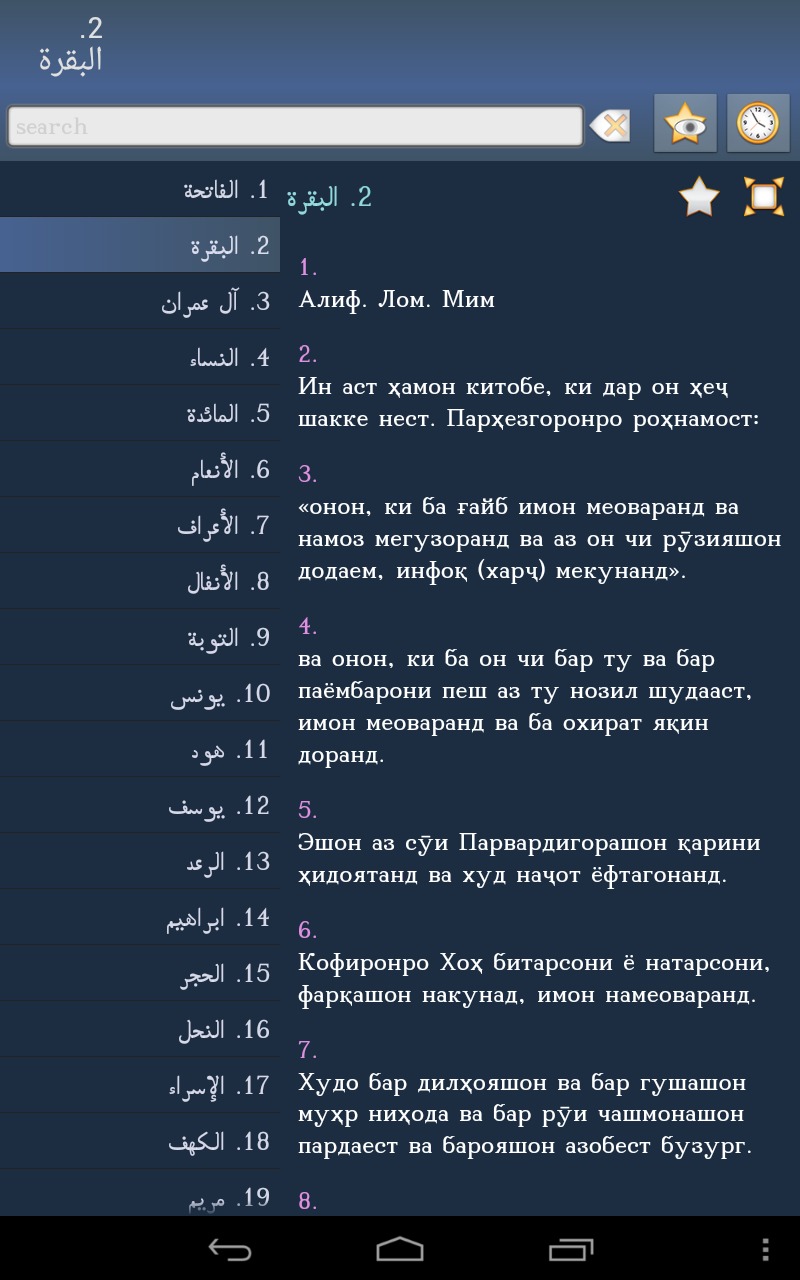Tap the Android back button
The width and height of the screenshot is (800, 1280).
229,1249
